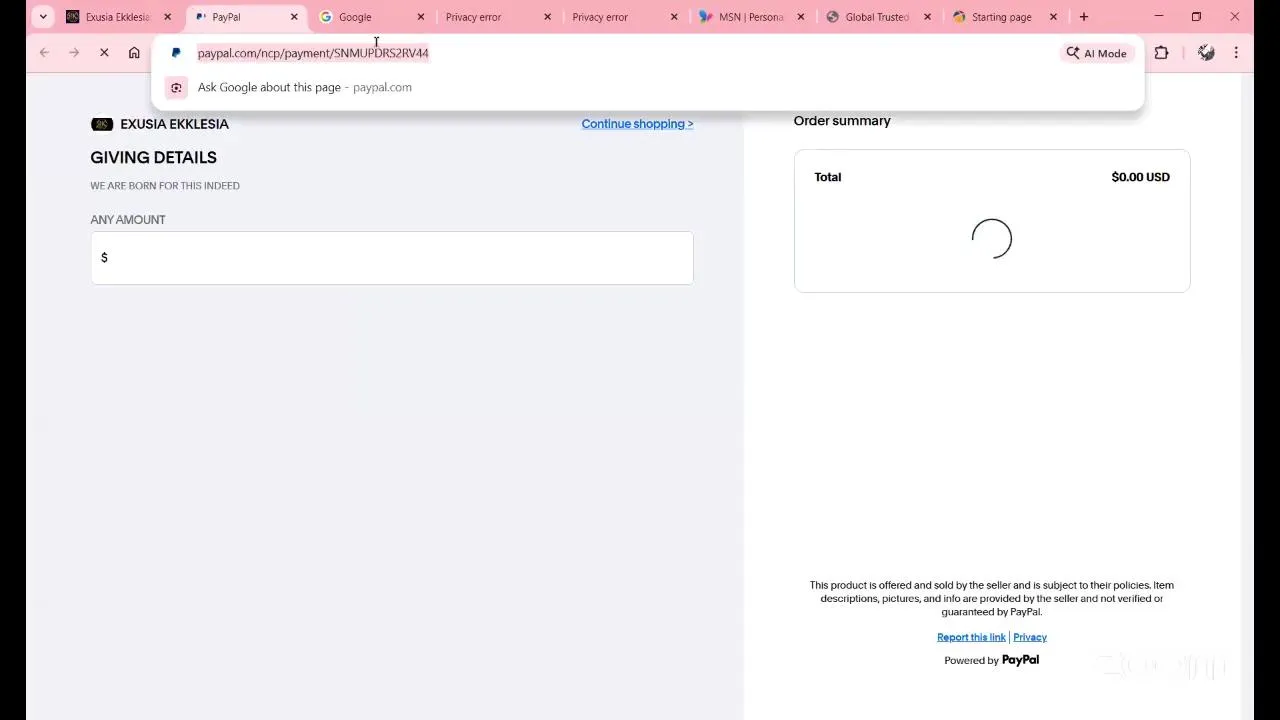Switch to the MSN tab
Image resolution: width=1280 pixels, height=720 pixels.
point(751,17)
